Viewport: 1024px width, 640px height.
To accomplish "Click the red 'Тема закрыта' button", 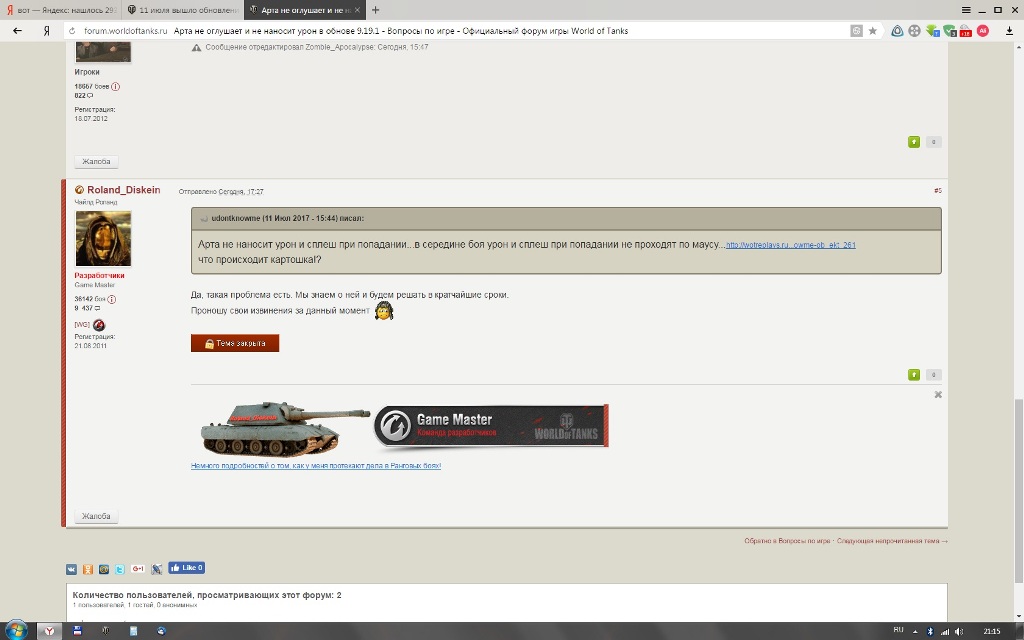I will [235, 343].
